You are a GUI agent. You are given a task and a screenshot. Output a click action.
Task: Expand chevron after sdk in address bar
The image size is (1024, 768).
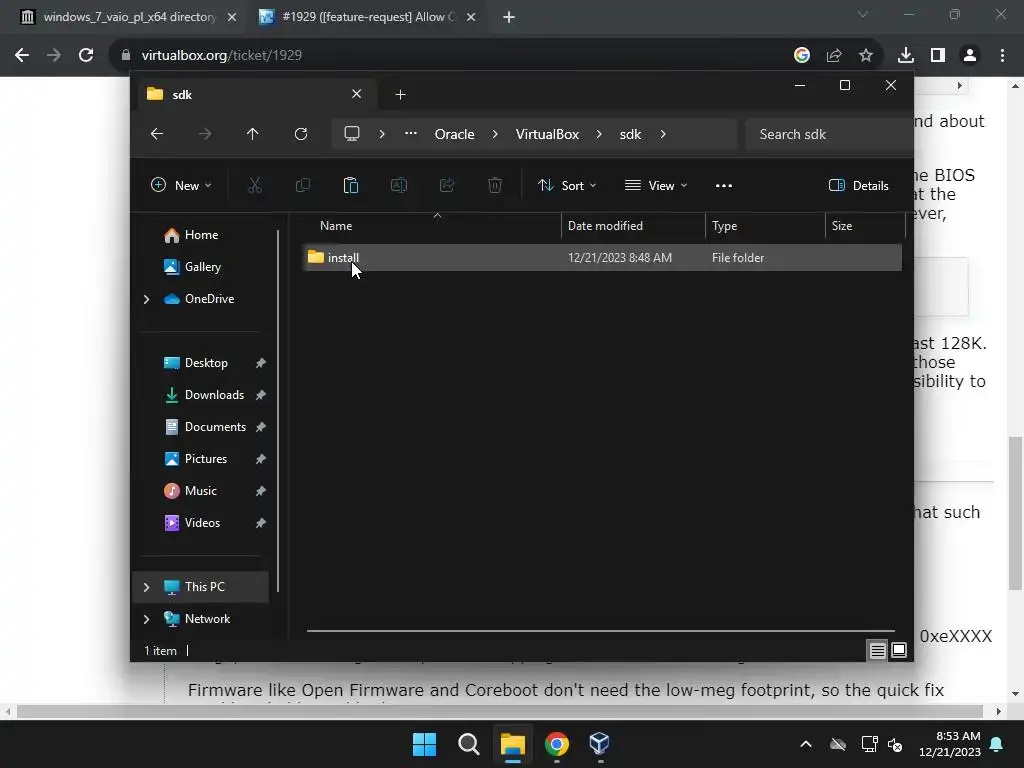tap(663, 134)
